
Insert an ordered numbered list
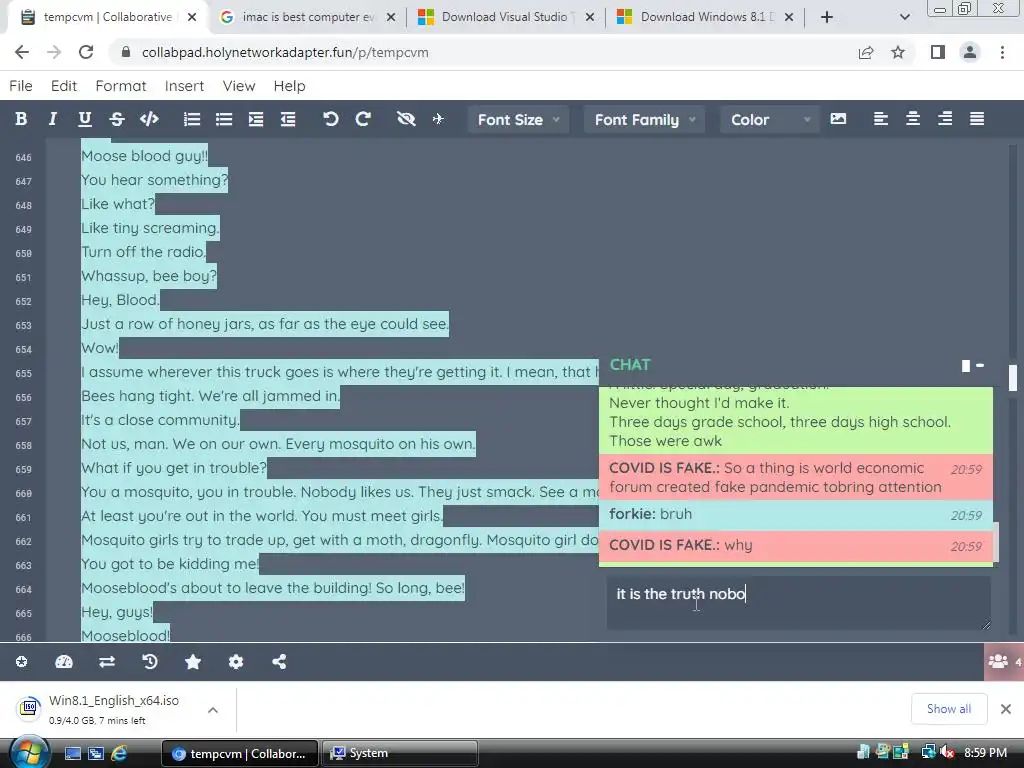[192, 119]
